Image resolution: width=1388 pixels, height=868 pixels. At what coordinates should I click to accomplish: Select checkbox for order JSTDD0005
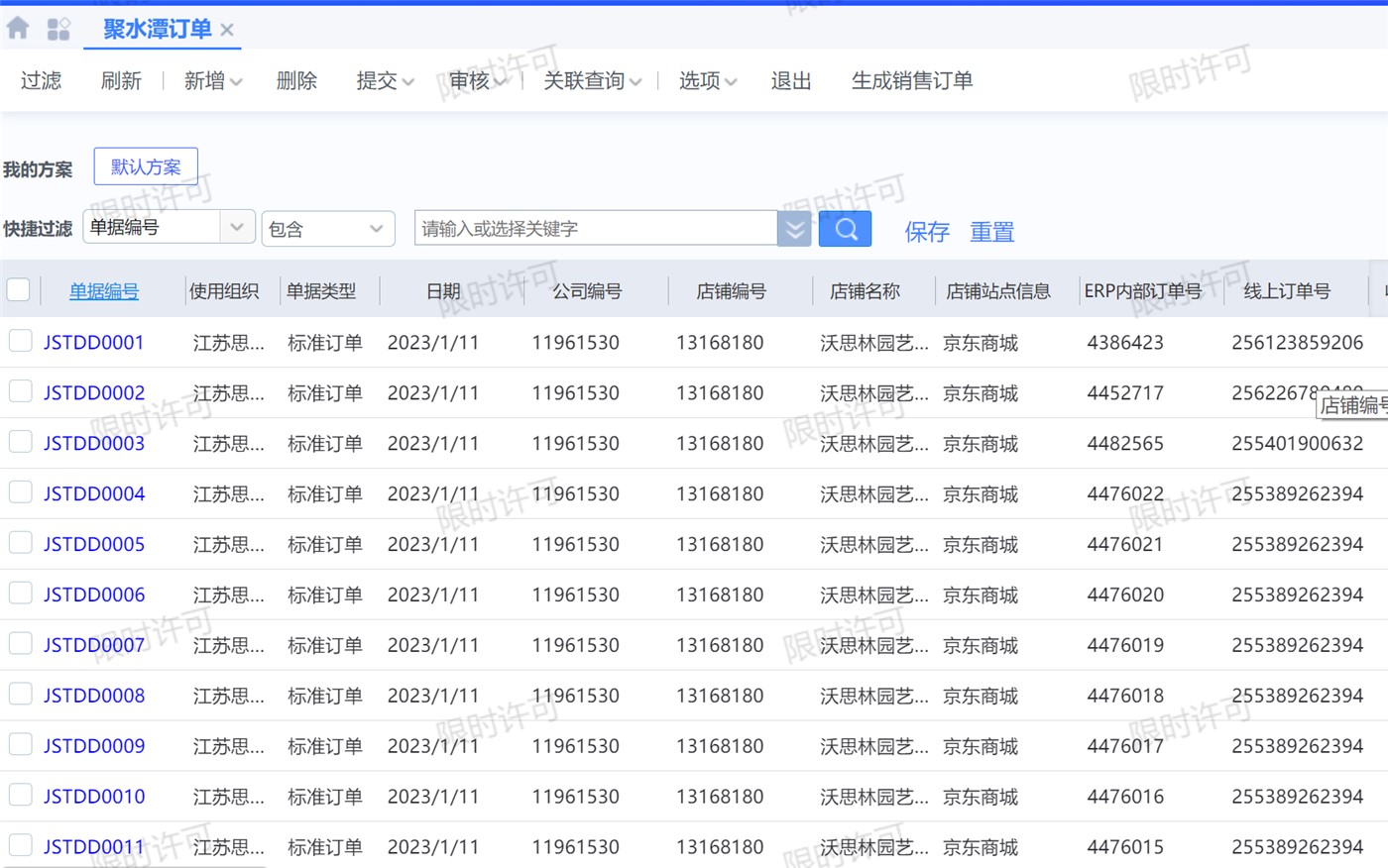(x=21, y=543)
